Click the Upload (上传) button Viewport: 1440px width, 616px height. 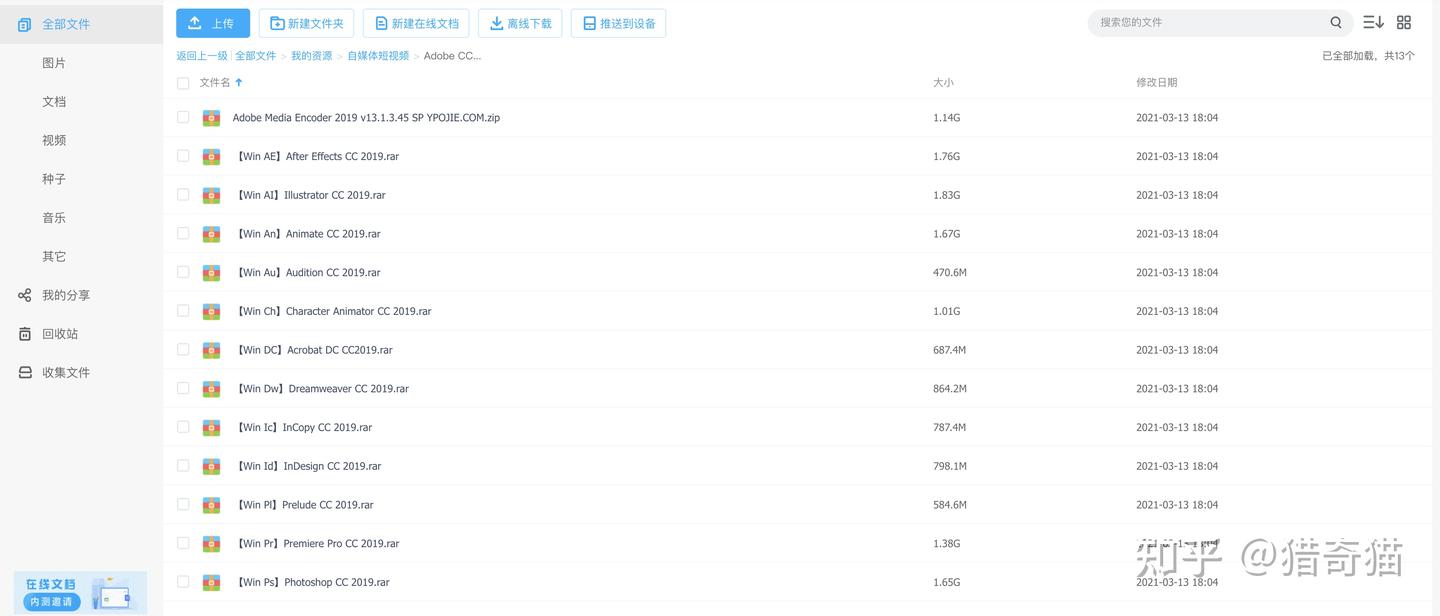213,23
